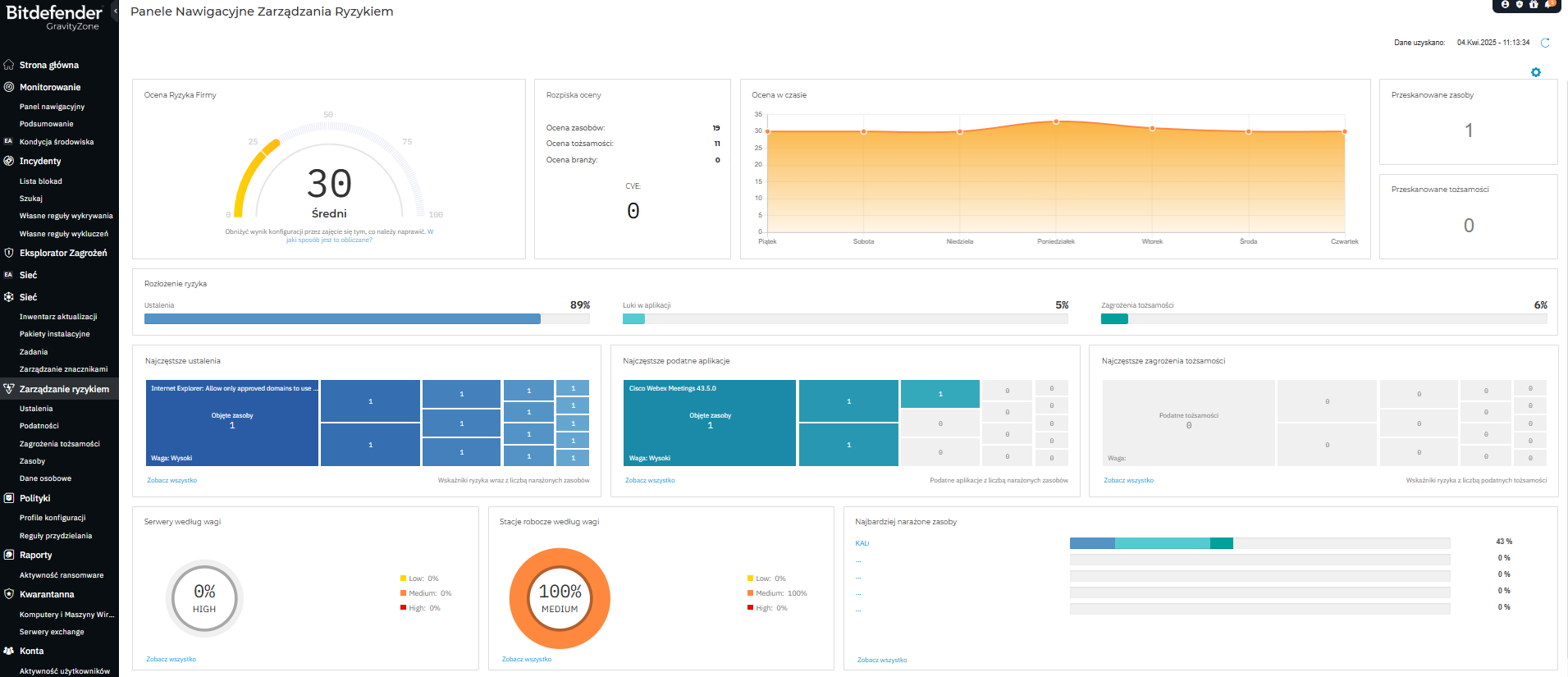Image resolution: width=1568 pixels, height=677 pixels.
Task: Open the KAL asset link in Najbardziej narażone zasoby
Action: point(862,543)
